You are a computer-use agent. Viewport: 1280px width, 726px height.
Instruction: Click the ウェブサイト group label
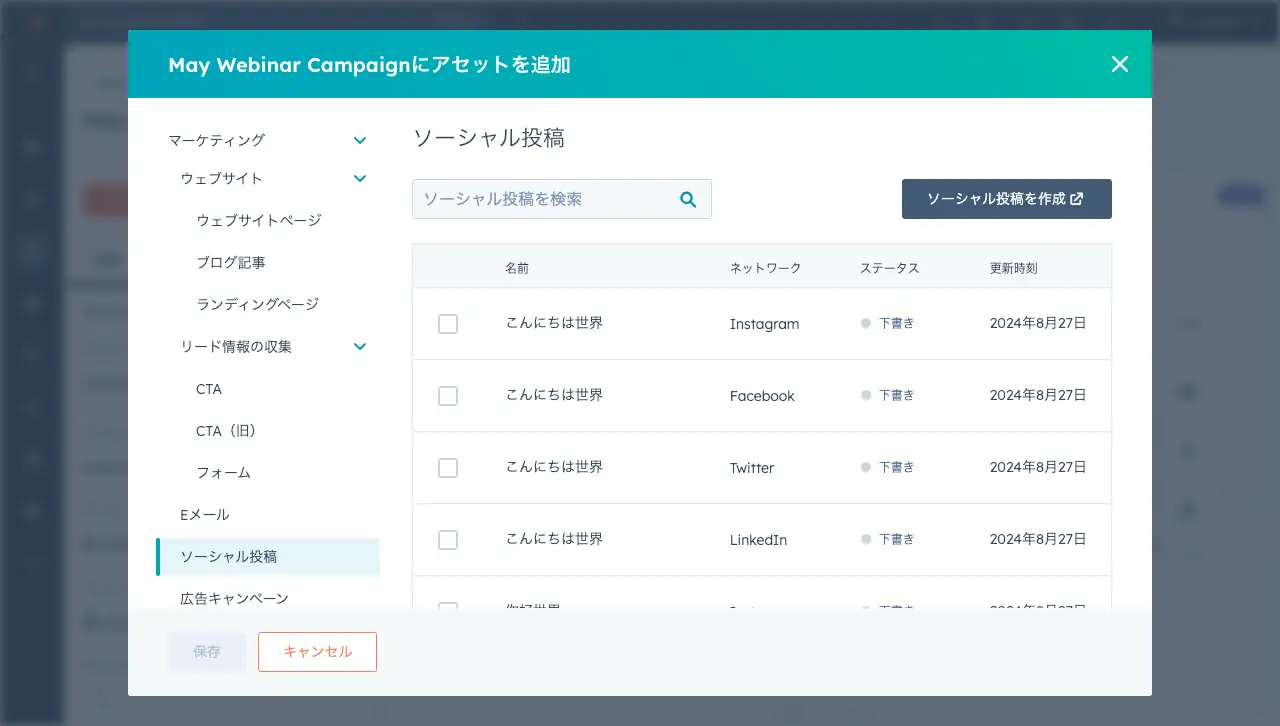221,178
